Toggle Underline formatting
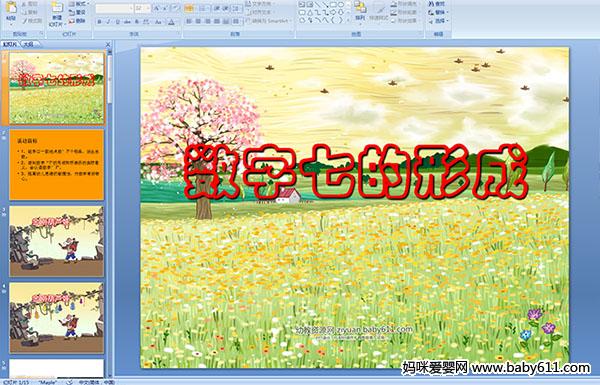The width and height of the screenshot is (600, 385). pyautogui.click(x=117, y=22)
